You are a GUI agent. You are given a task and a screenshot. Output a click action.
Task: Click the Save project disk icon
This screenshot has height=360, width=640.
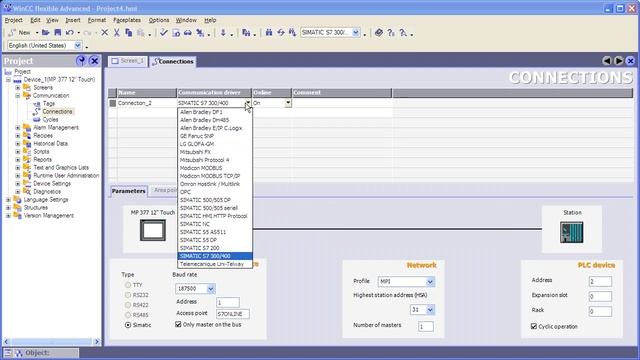58,33
